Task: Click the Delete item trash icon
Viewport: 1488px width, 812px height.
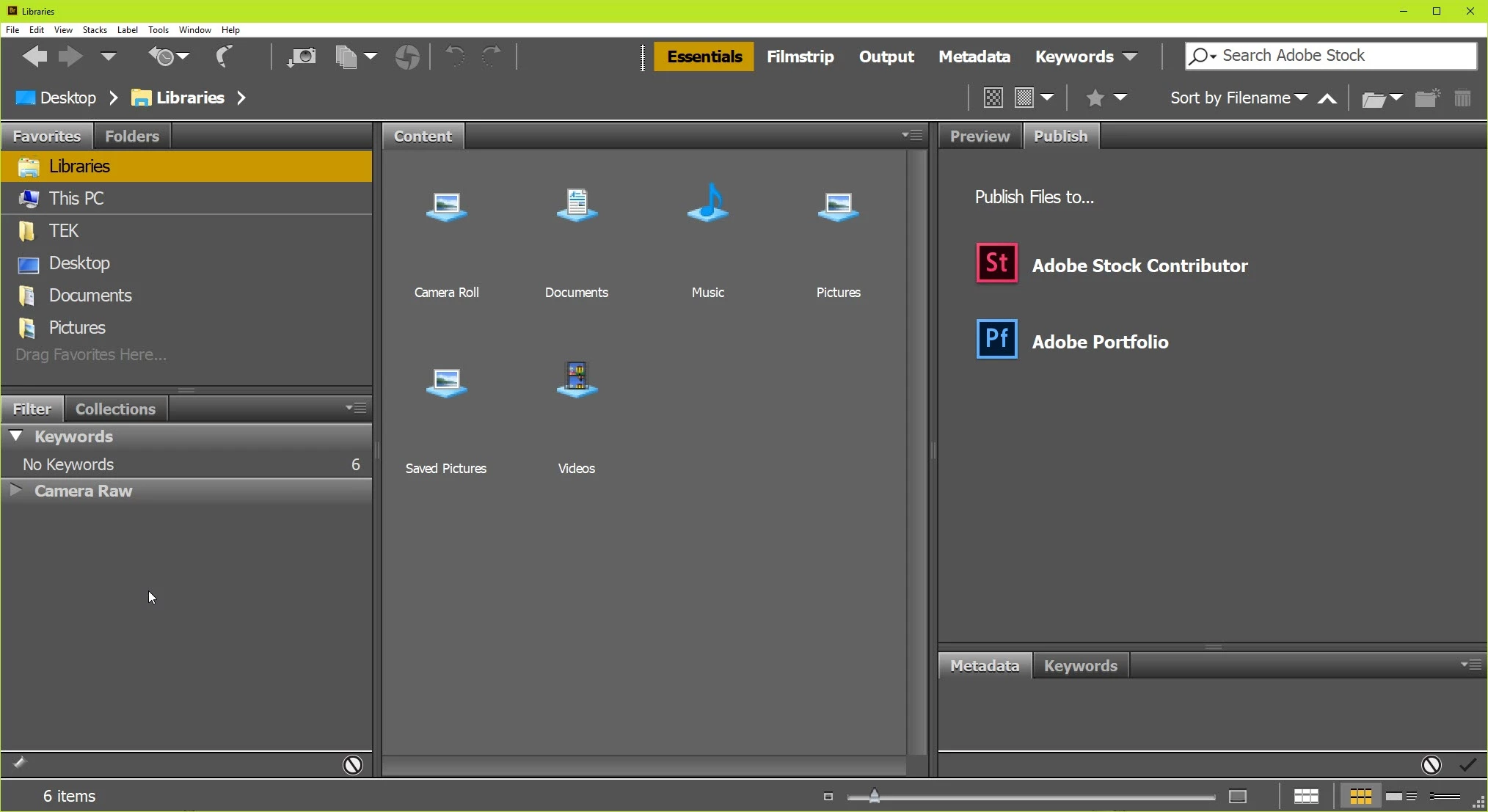Action: pos(1462,98)
